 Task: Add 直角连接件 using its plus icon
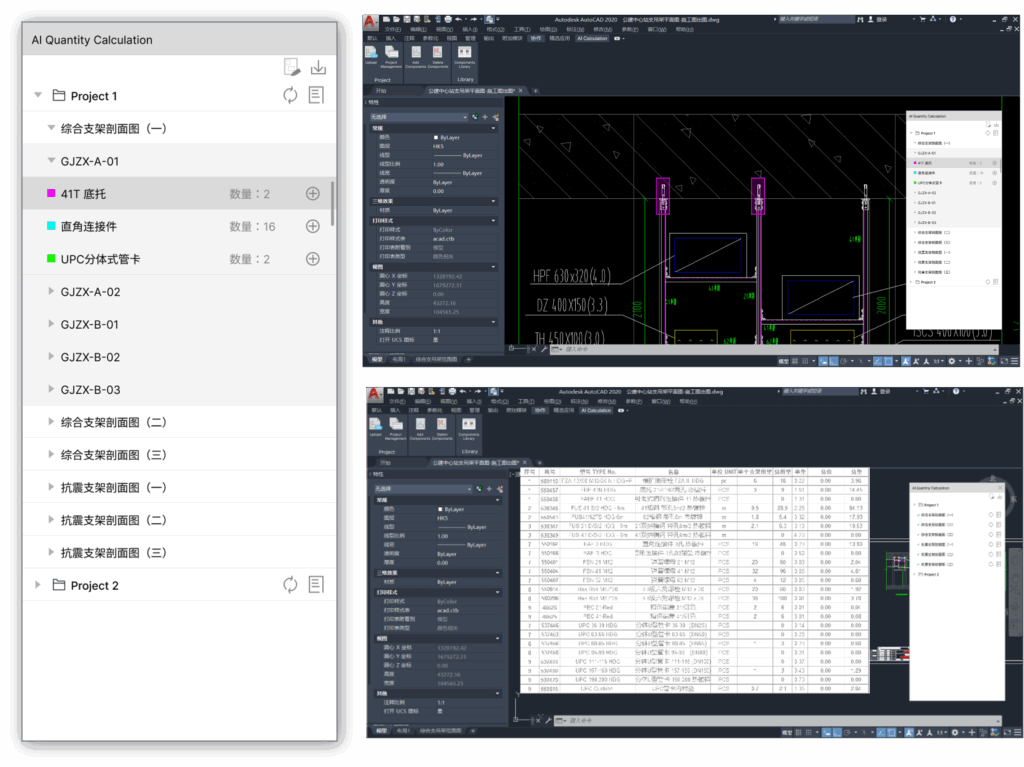coord(312,227)
